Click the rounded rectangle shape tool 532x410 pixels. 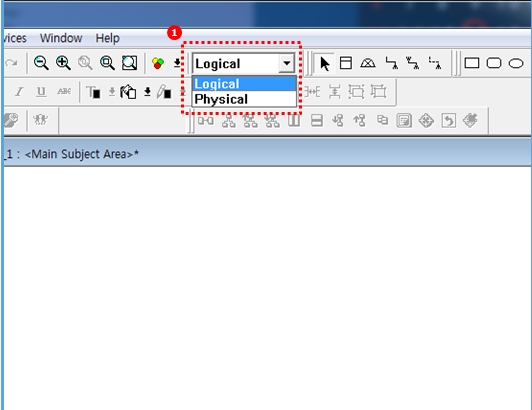pos(494,63)
